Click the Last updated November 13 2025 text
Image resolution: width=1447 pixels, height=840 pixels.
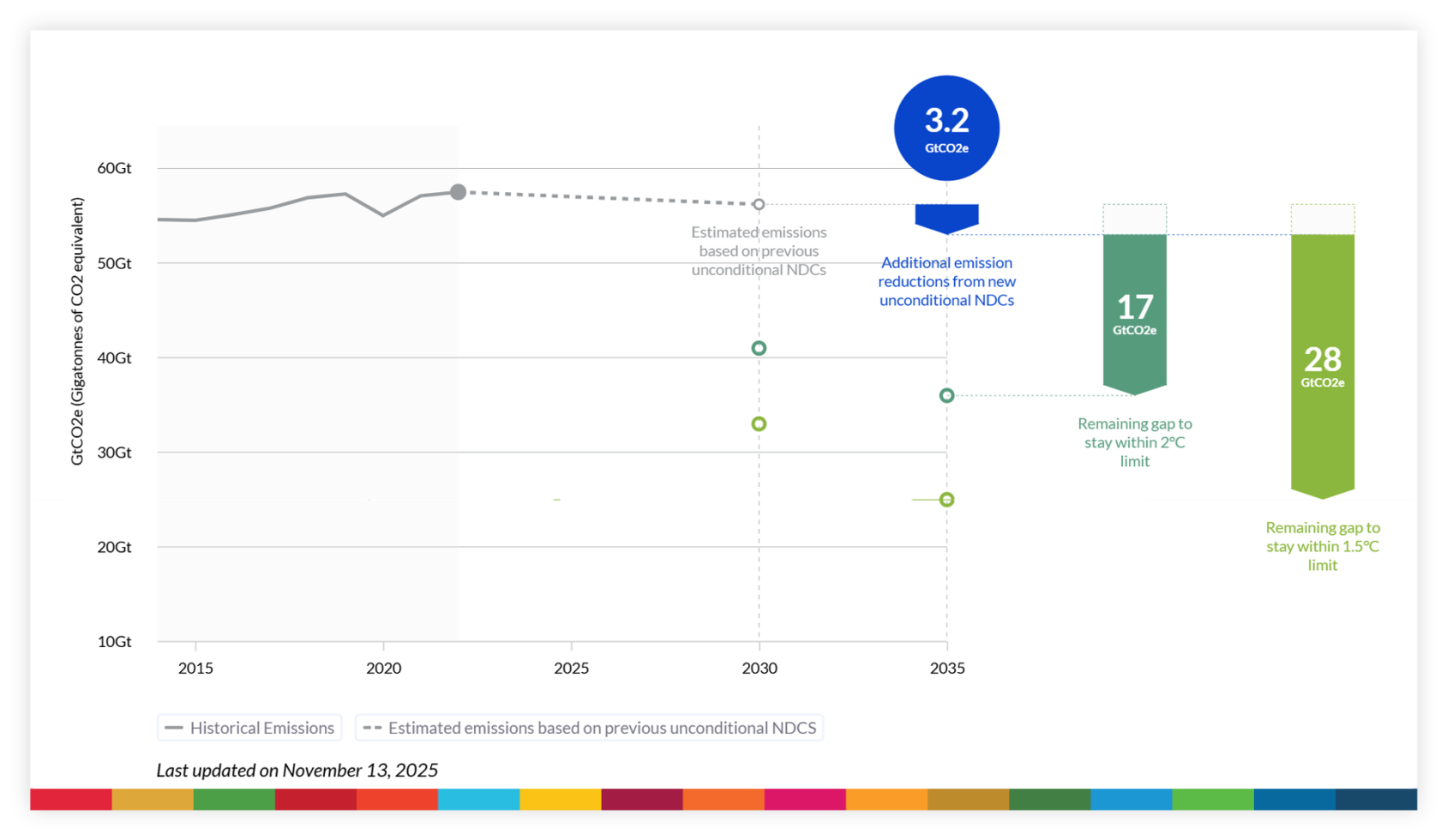tap(297, 770)
